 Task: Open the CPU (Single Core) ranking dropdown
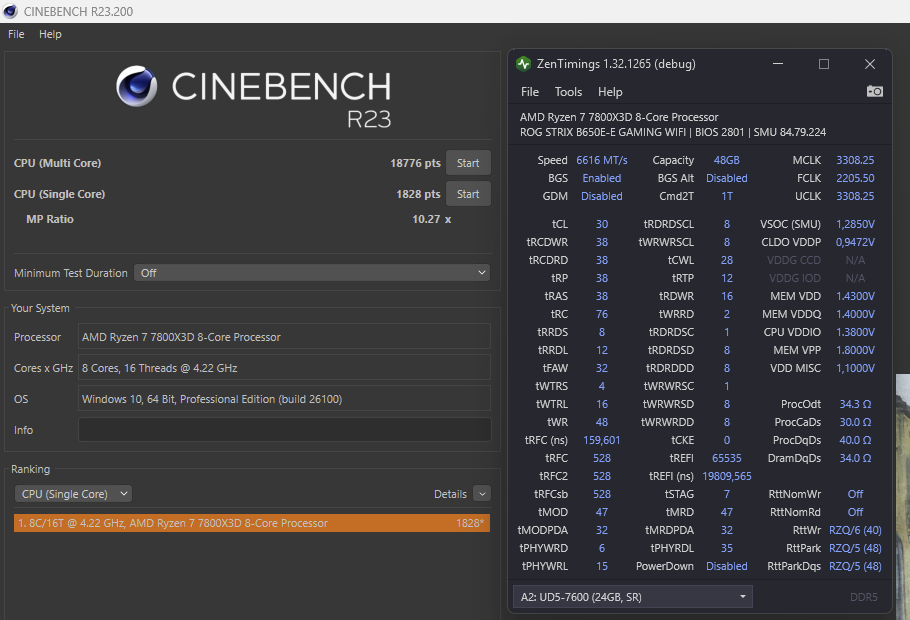(73, 494)
